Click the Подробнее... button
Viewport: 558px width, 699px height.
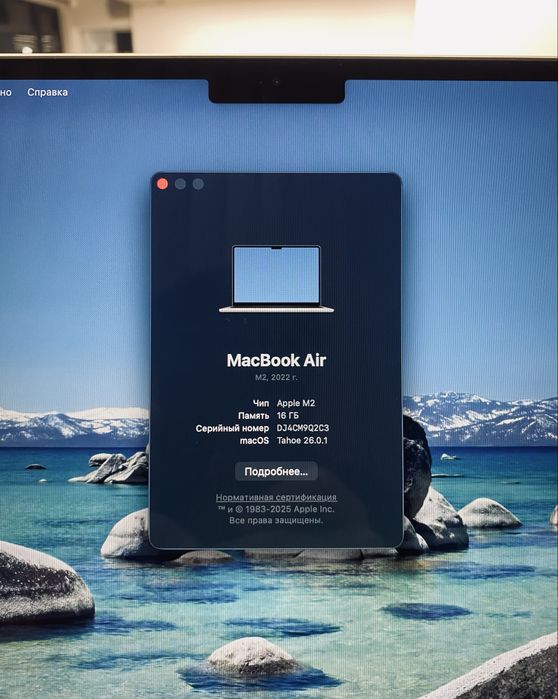(x=276, y=471)
